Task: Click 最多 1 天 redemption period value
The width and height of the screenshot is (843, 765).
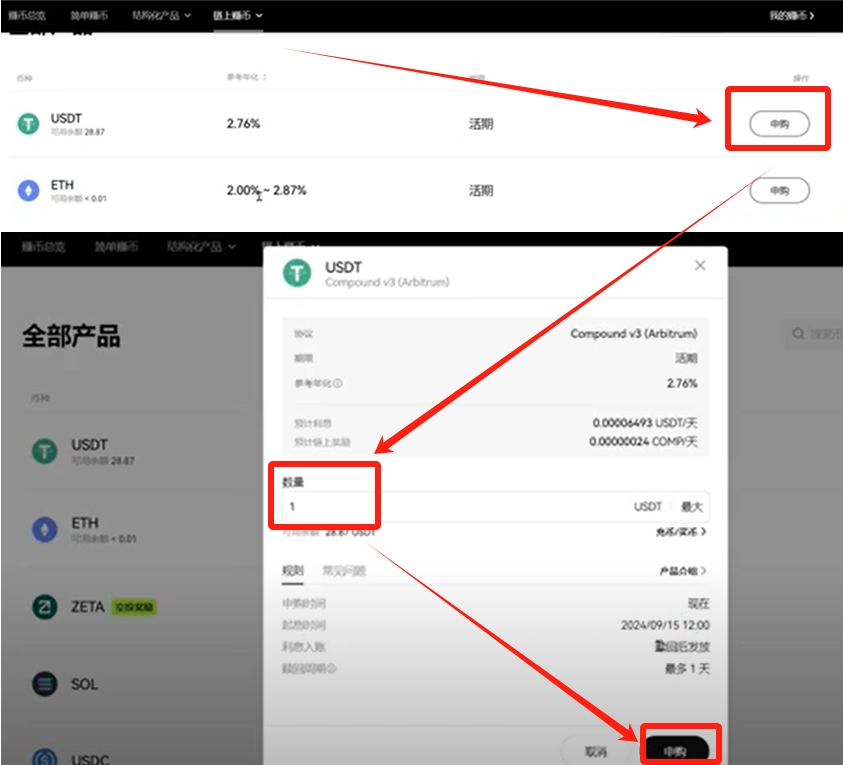Action: pyautogui.click(x=687, y=669)
